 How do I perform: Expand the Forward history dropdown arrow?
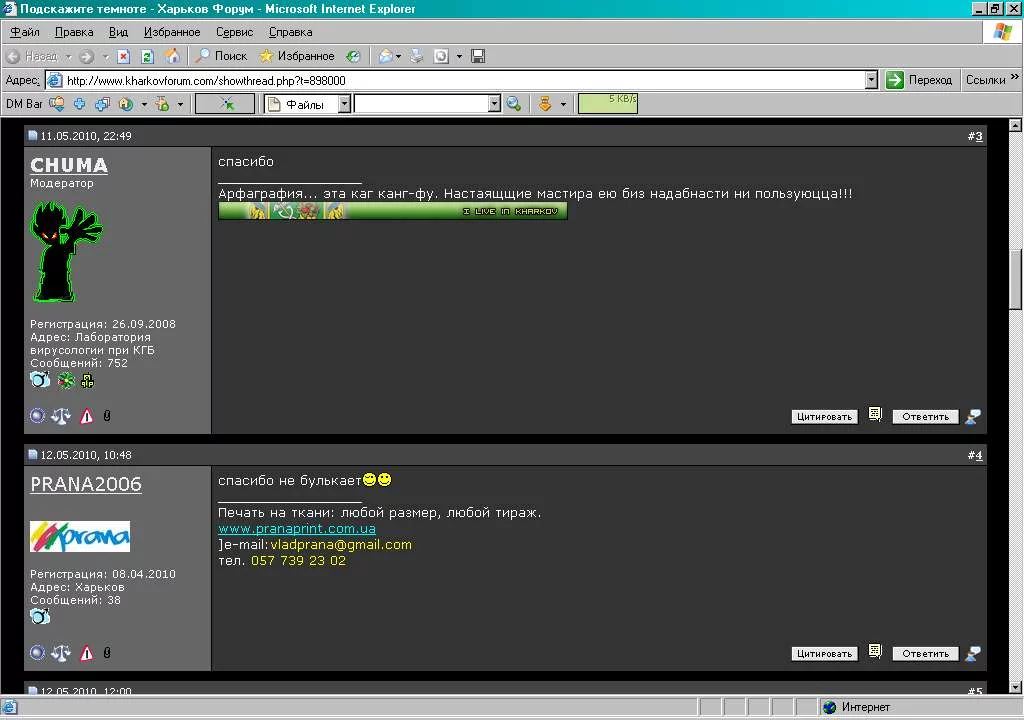click(105, 57)
